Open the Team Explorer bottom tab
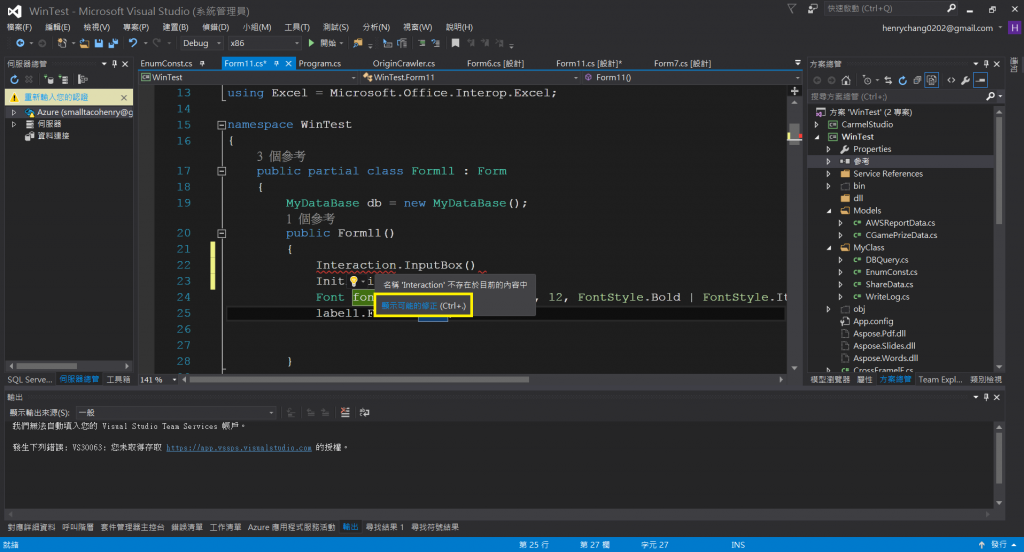This screenshot has width=1024, height=552. pos(940,380)
